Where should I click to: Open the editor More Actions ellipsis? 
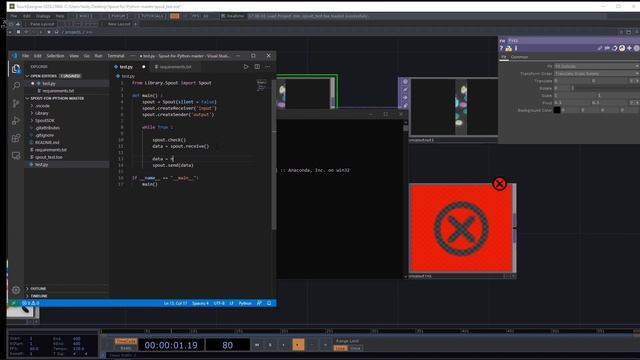(268, 67)
